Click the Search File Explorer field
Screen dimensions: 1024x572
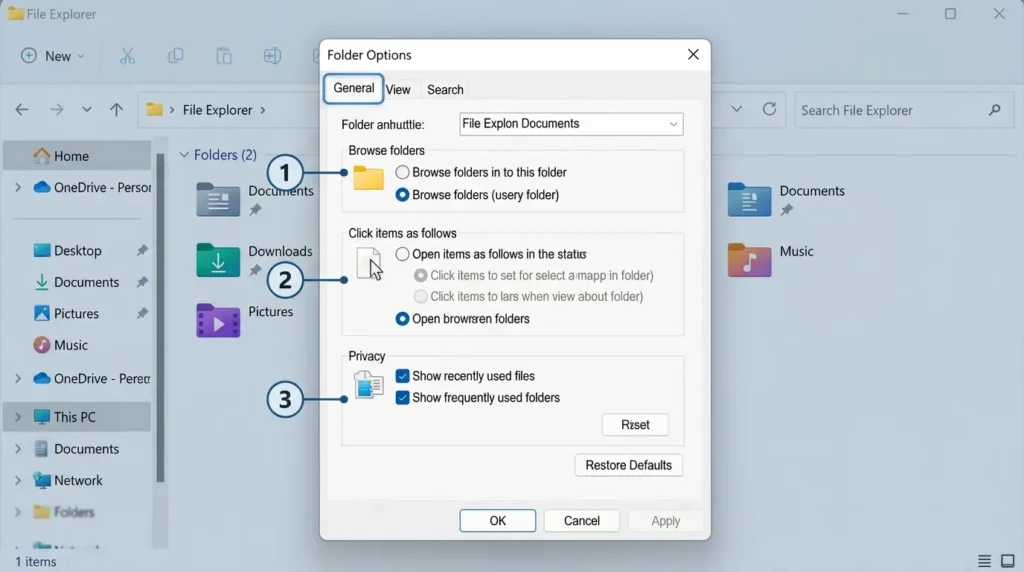pyautogui.click(x=902, y=110)
